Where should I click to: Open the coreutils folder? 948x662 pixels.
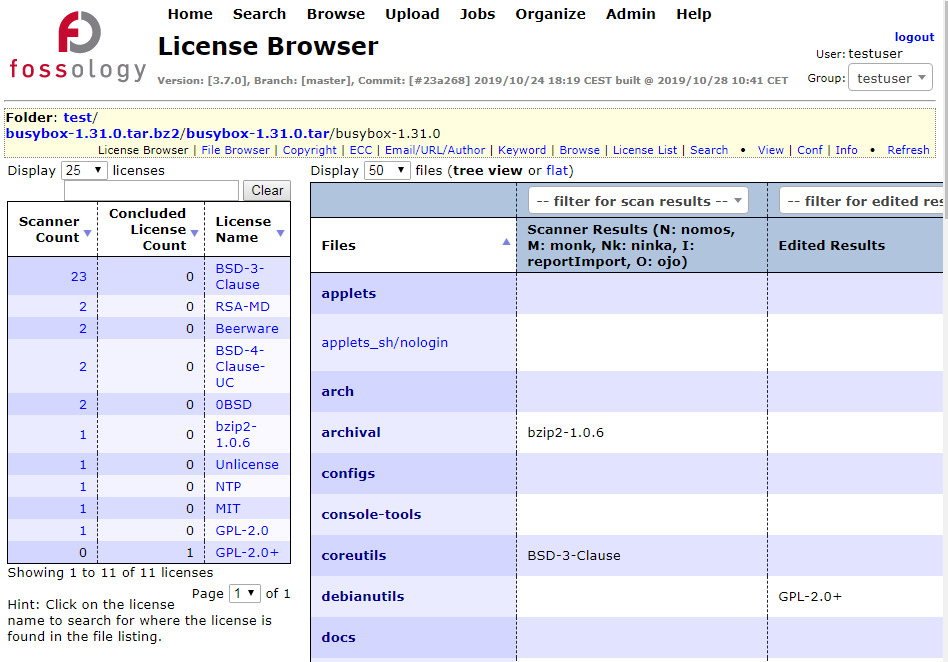(x=354, y=555)
